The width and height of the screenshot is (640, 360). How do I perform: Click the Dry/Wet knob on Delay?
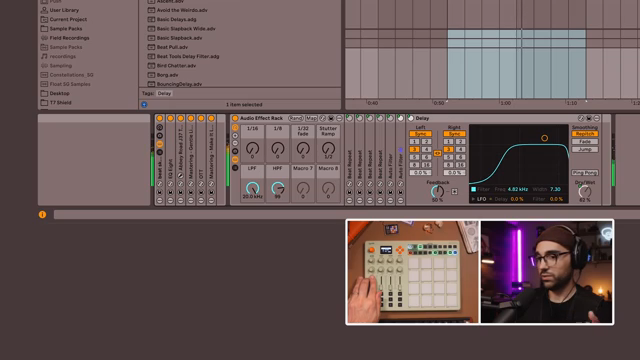point(584,191)
